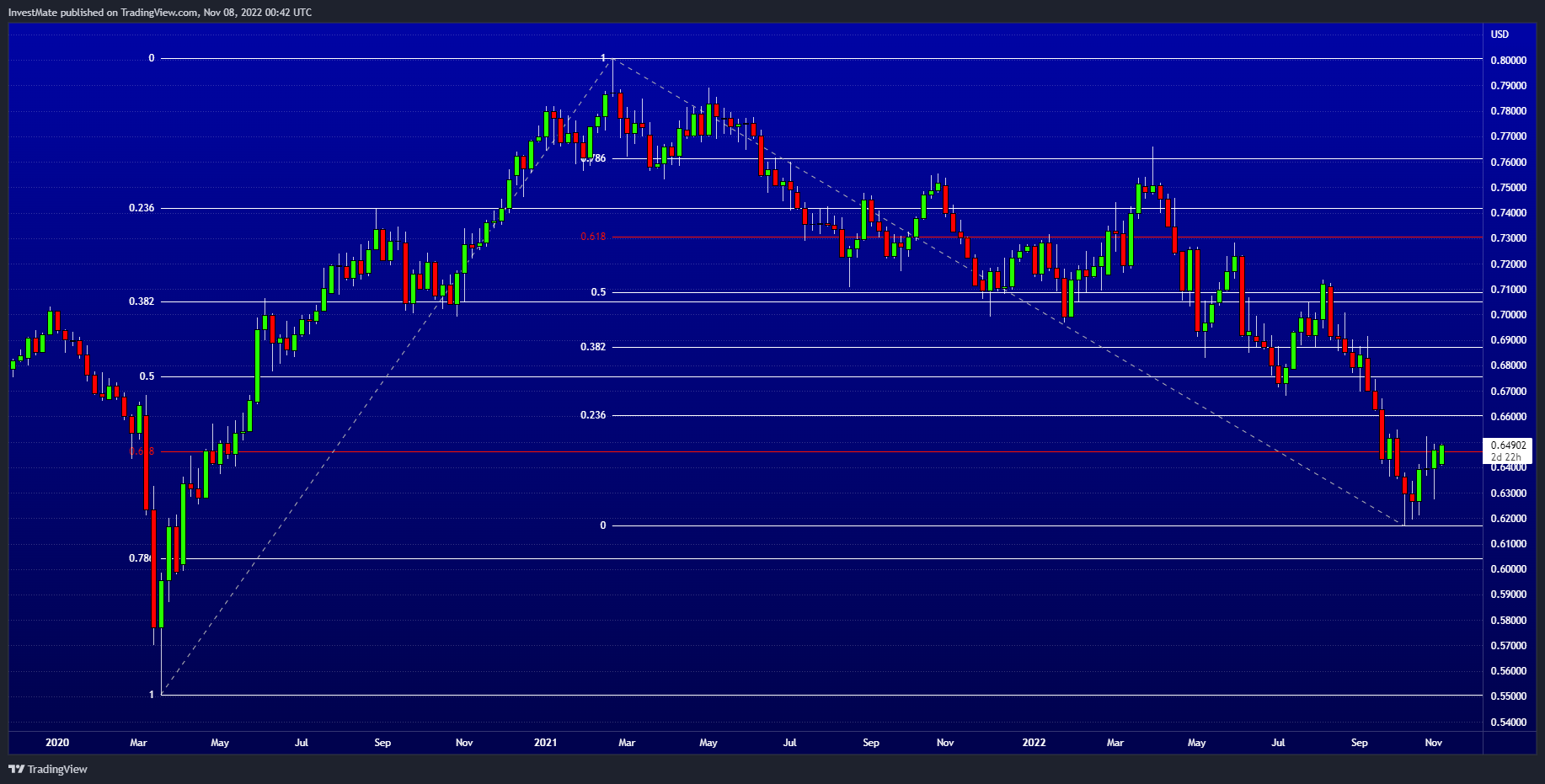
Task: Click the Nov label right before 2021
Action: tap(464, 743)
